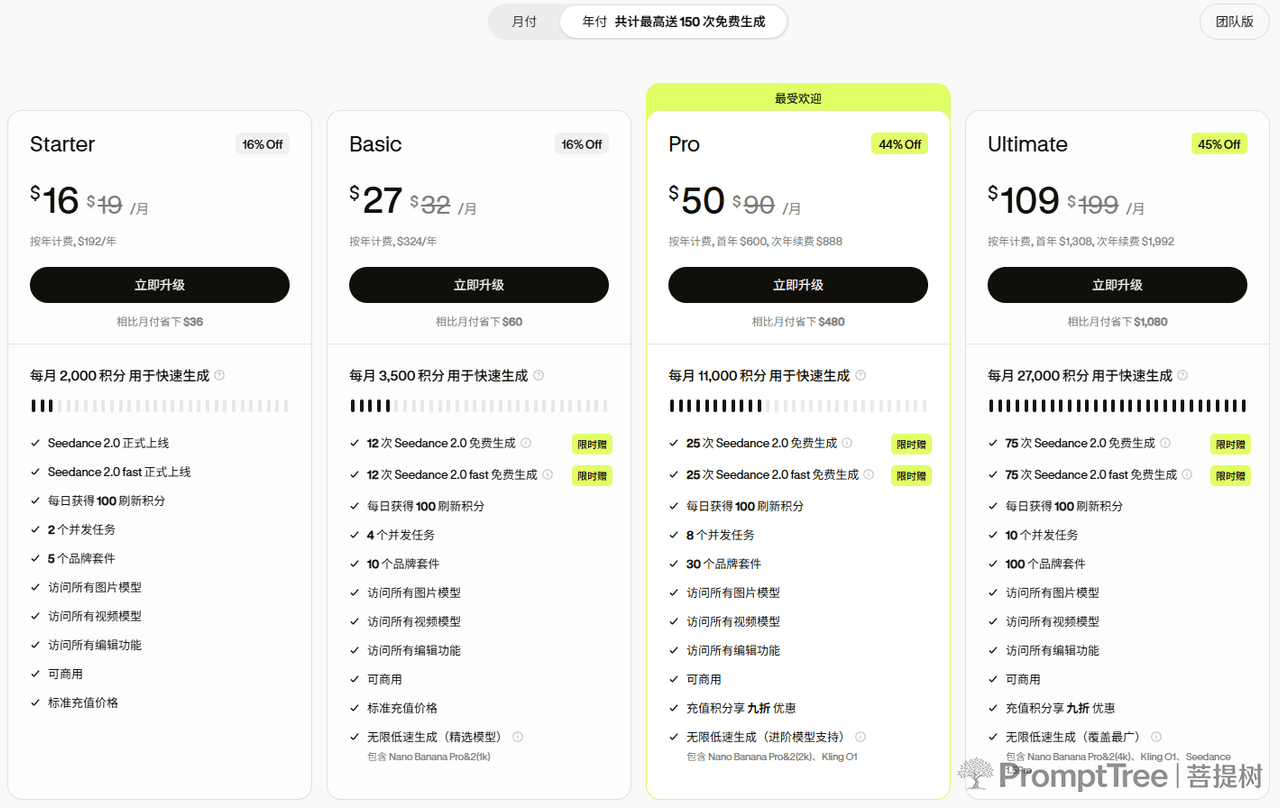Open info icon next to 无限低速生成（覆盖最广）

pos(1157,737)
